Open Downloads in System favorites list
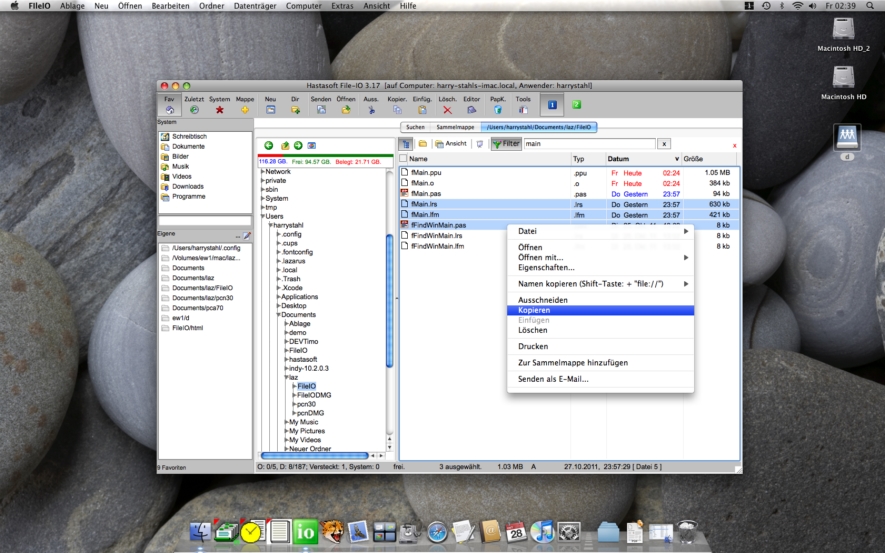885x553 pixels. 187,186
